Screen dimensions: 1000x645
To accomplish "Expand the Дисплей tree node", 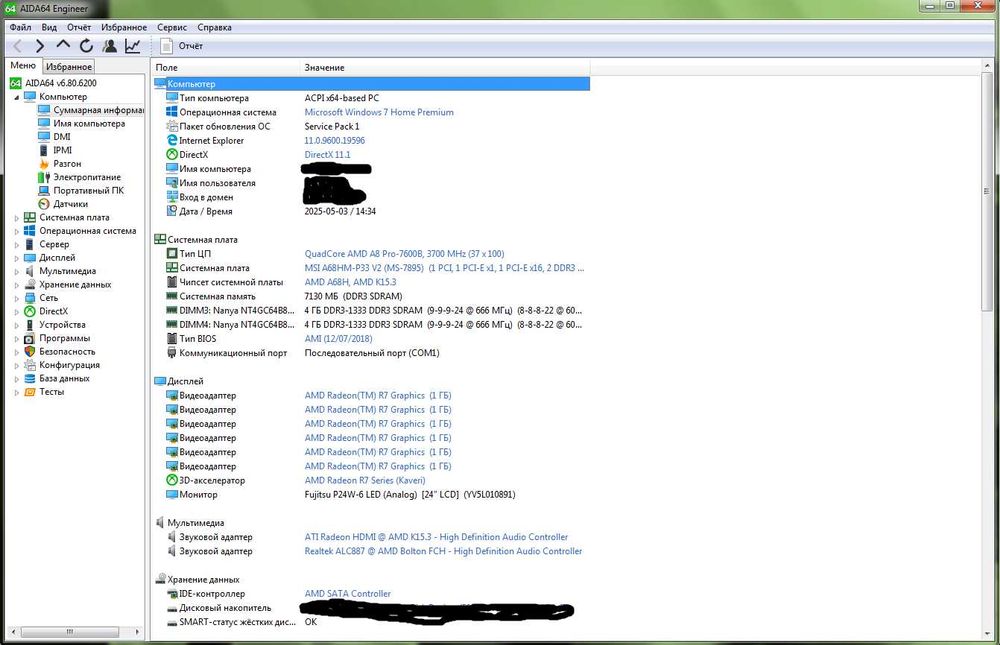I will pyautogui.click(x=17, y=258).
